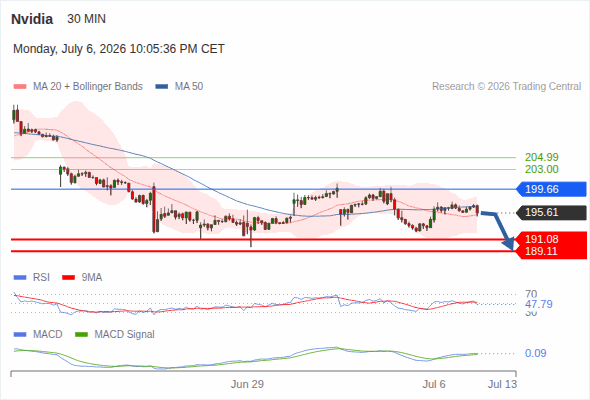Click the 30 MIN timeframe label

coord(87,19)
